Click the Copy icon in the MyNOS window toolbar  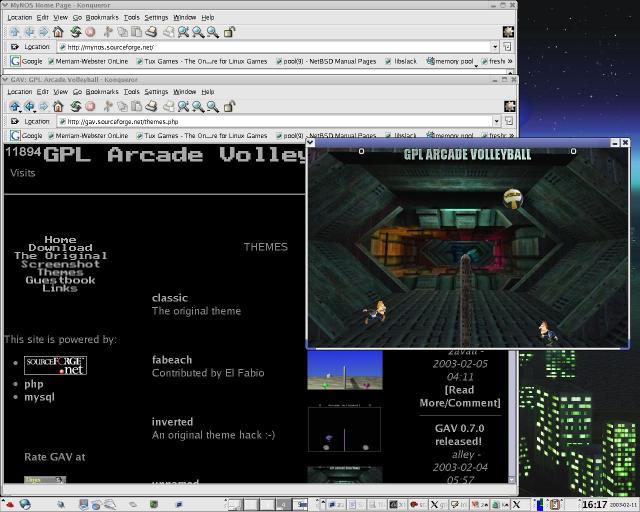click(x=122, y=32)
